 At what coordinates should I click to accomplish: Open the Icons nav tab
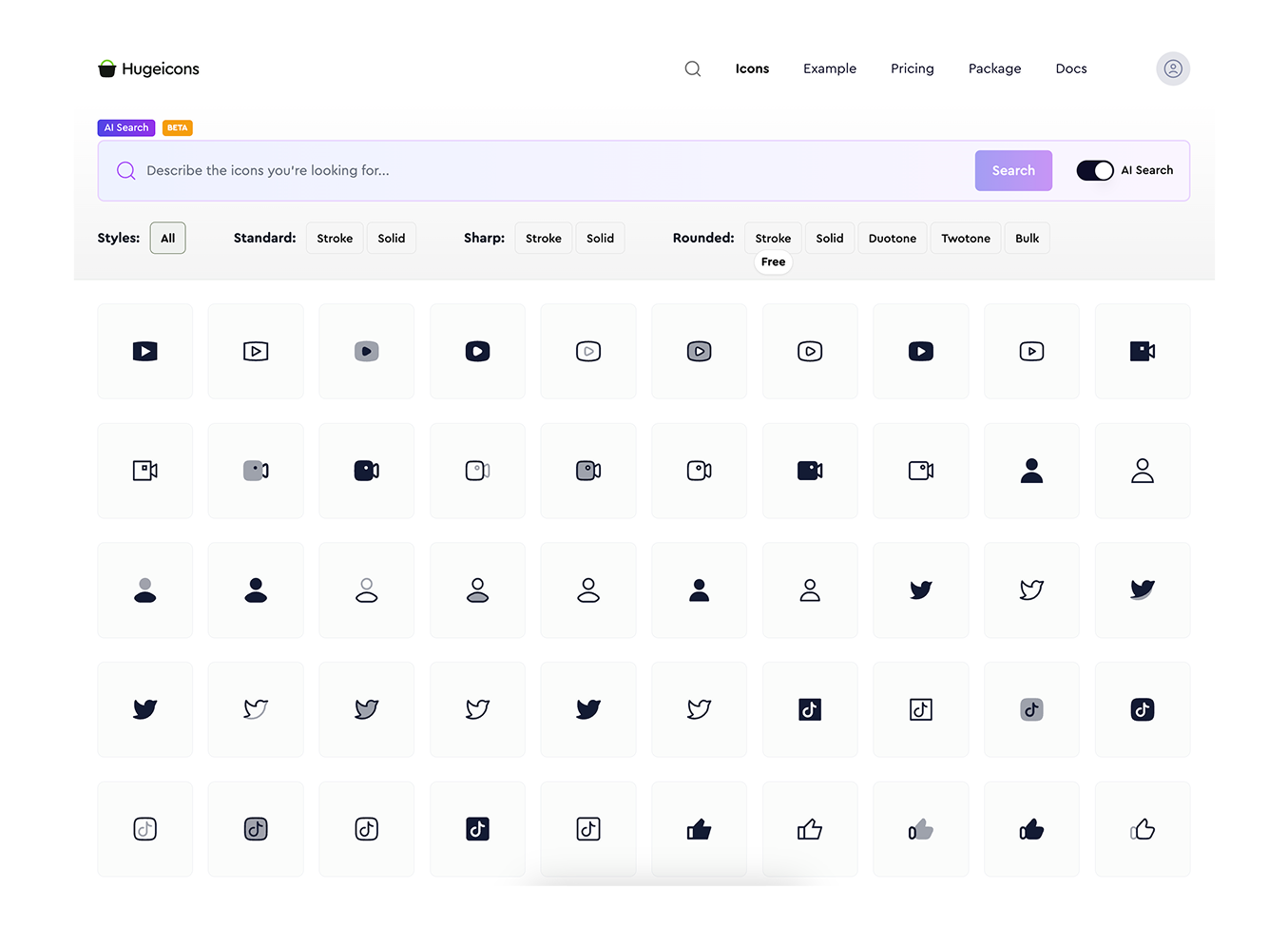[x=752, y=68]
